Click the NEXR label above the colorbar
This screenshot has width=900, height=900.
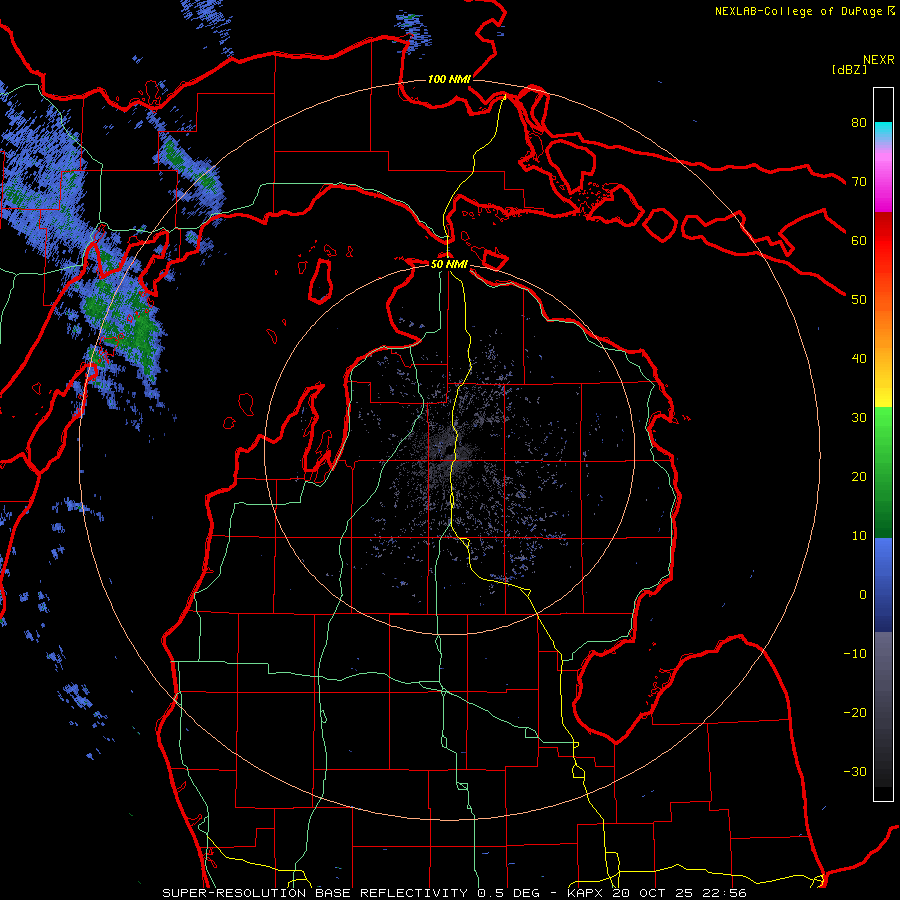(x=879, y=60)
